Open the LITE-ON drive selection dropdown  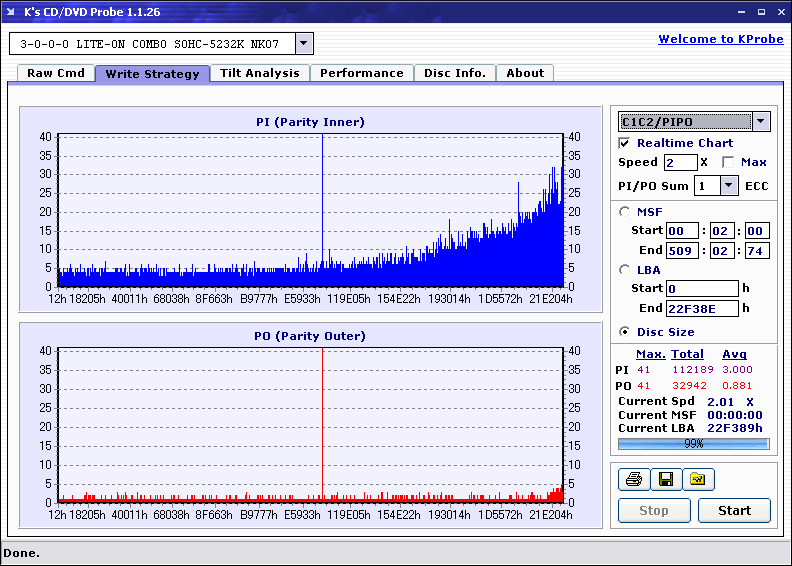click(305, 44)
